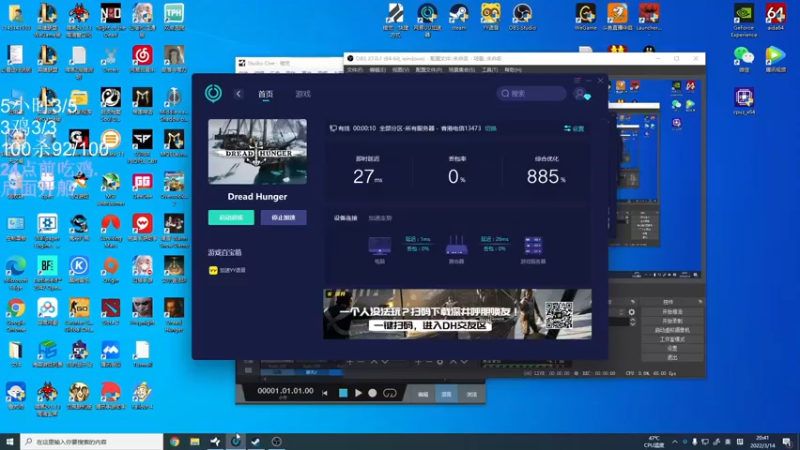Switch to the 首页 tab
This screenshot has width=800, height=450.
click(x=265, y=94)
